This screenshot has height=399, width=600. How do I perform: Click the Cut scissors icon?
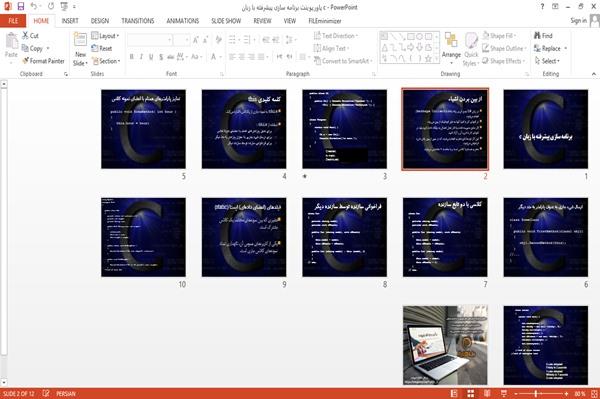coord(25,35)
